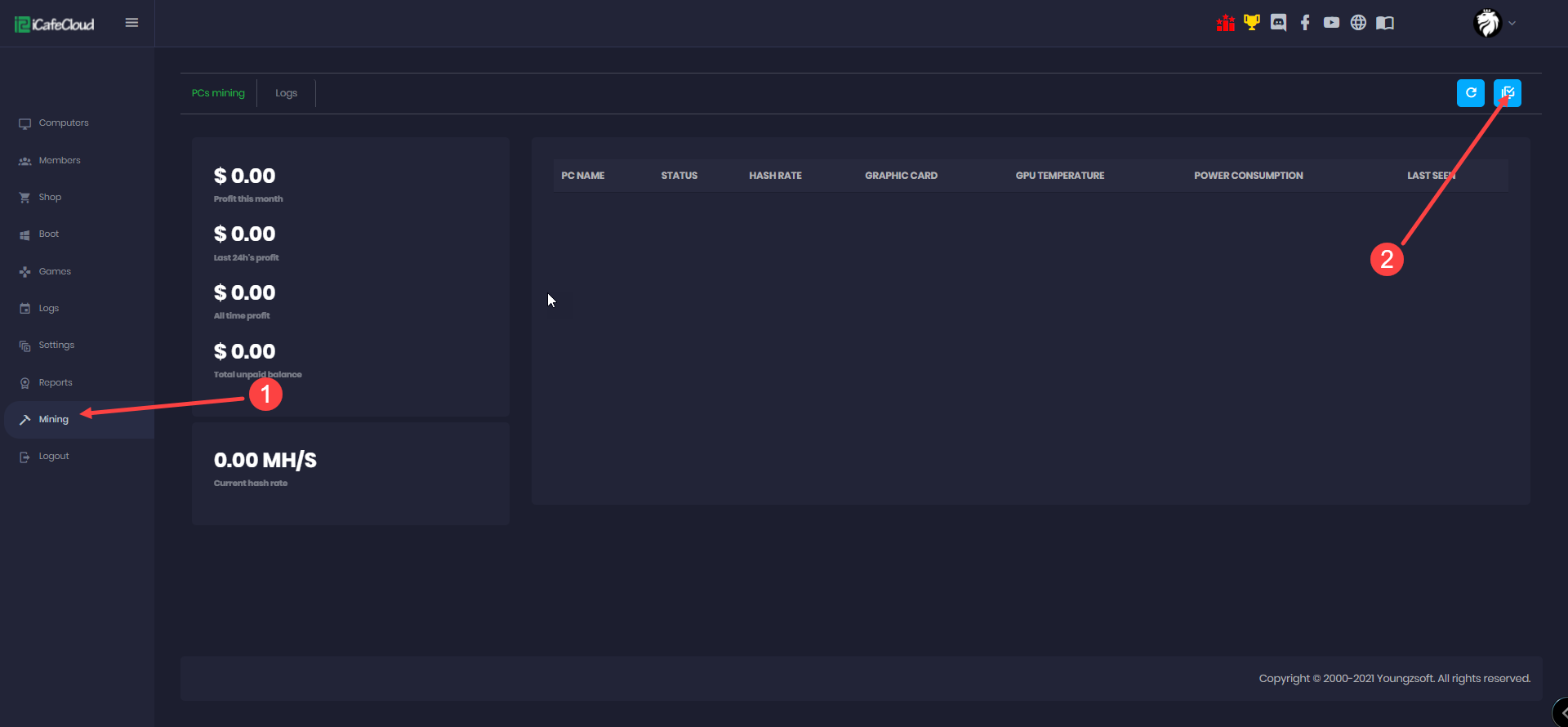This screenshot has width=1568, height=727.
Task: Click the globe website icon
Action: (1358, 23)
